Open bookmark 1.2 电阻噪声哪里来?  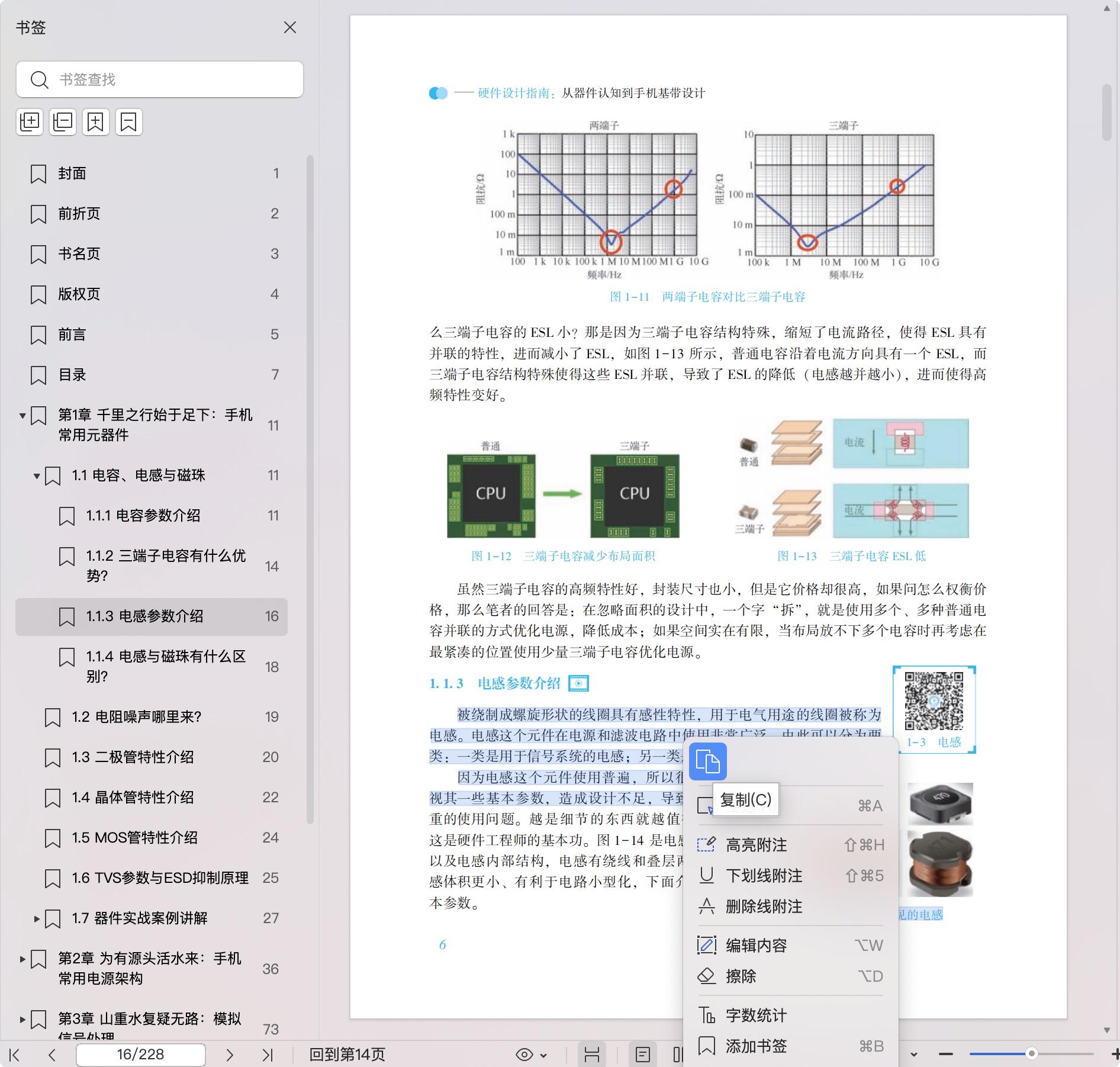(136, 717)
